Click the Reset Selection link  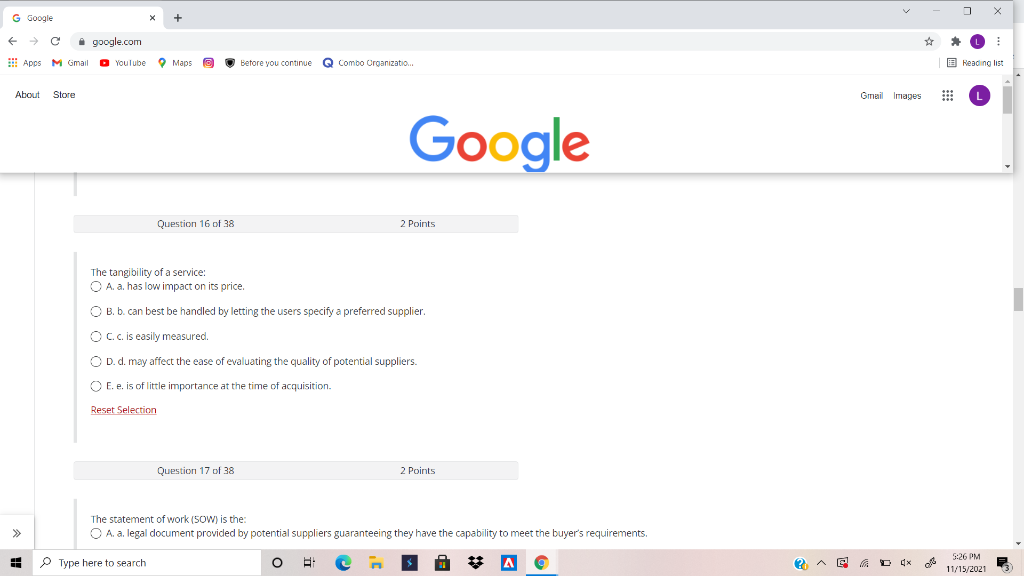point(123,409)
